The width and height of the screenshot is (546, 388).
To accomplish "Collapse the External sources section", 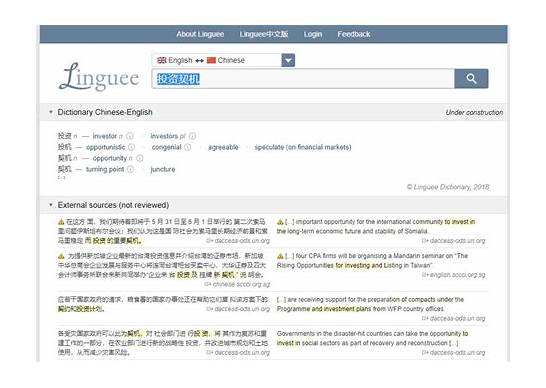I will tap(51, 205).
